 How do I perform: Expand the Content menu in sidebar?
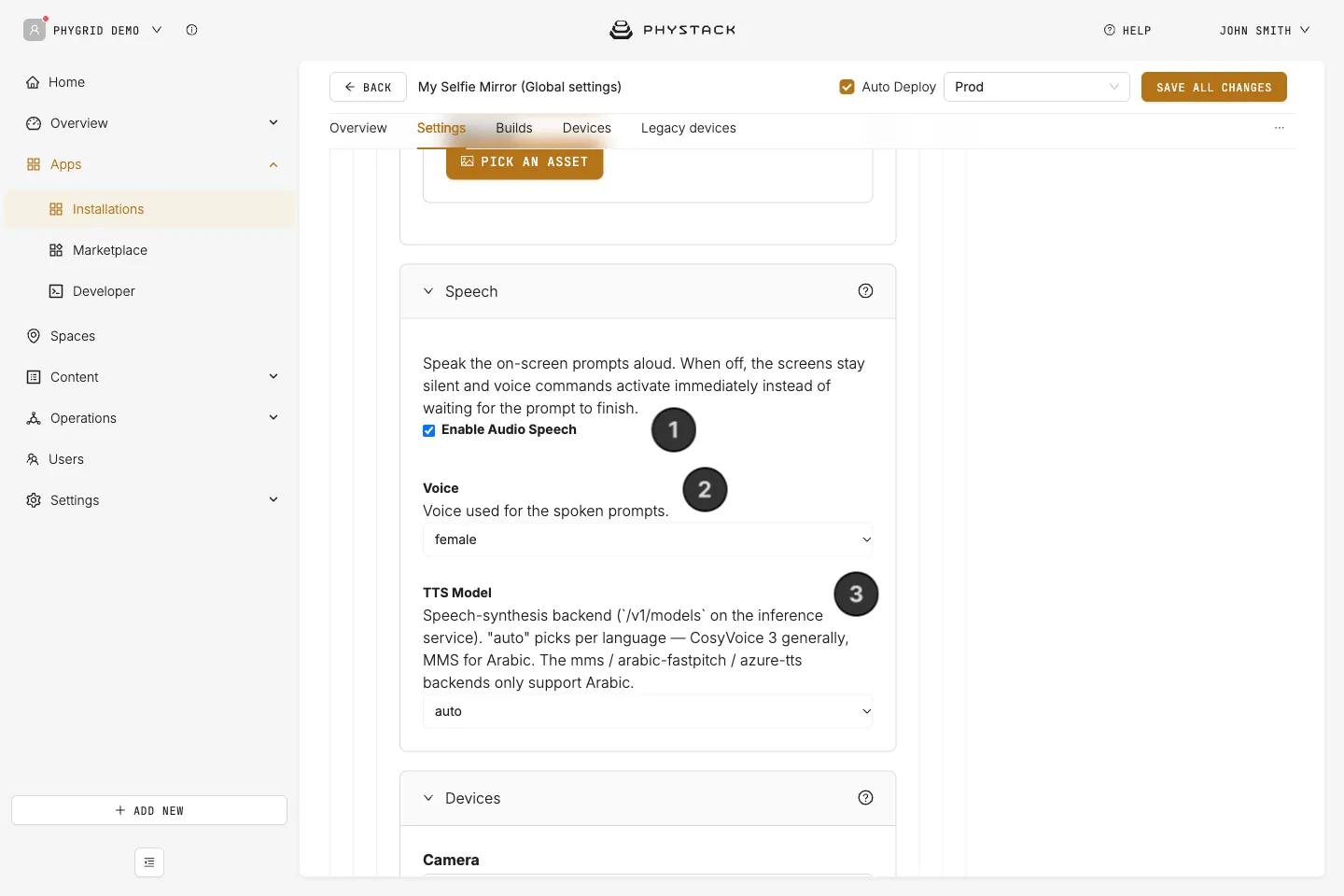click(x=273, y=376)
